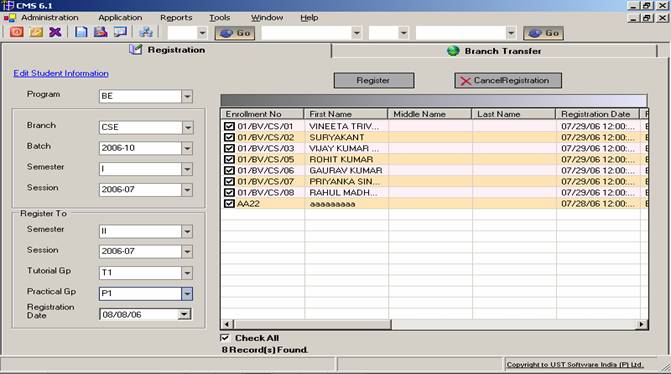Click the Middle Name column header
The width and height of the screenshot is (671, 374).
430,114
